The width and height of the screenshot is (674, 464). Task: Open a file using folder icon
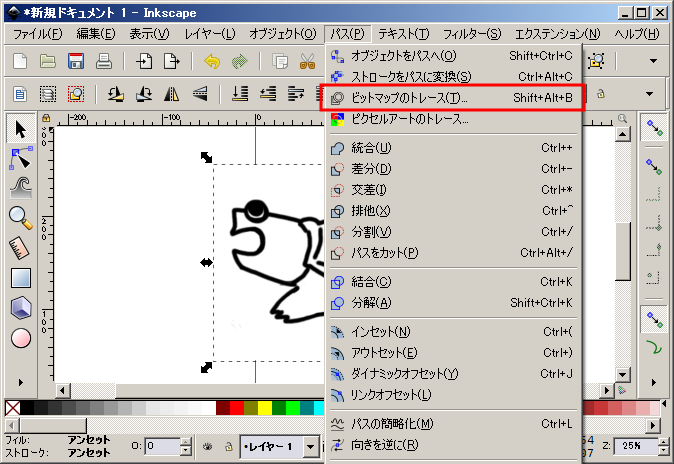point(48,61)
